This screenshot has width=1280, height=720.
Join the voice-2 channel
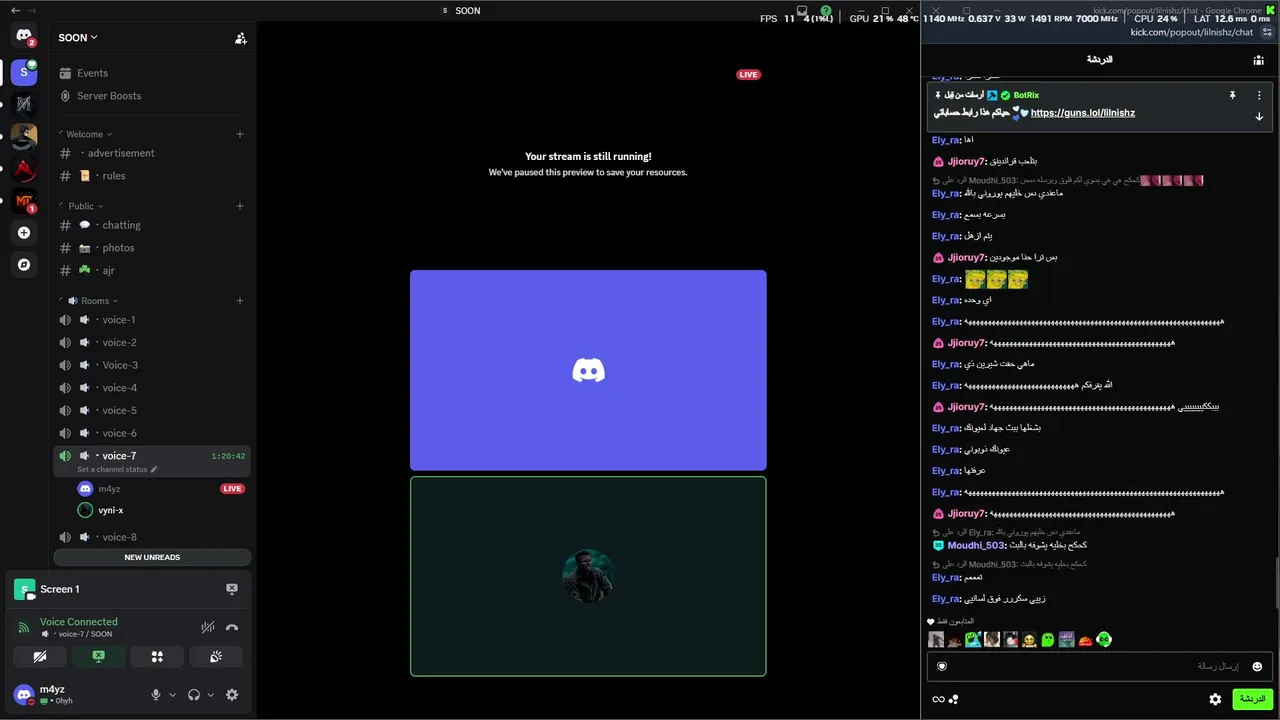pyautogui.click(x=152, y=343)
